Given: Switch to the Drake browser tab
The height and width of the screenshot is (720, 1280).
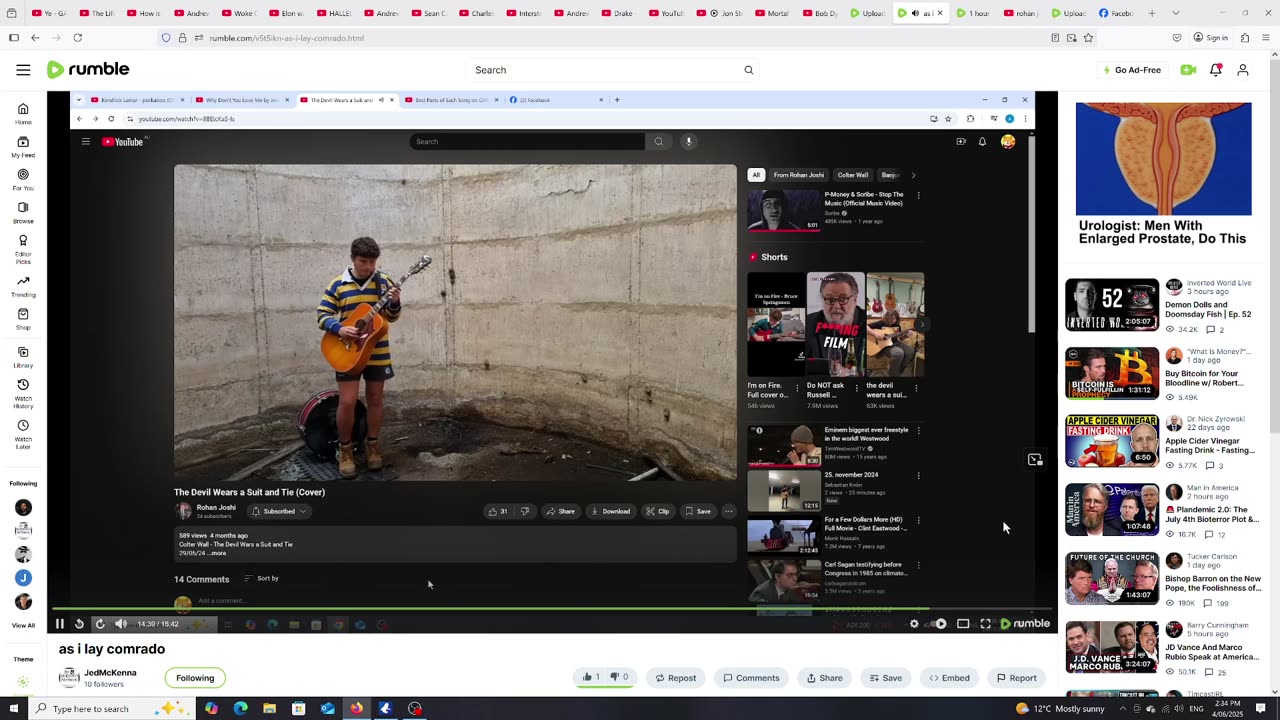Looking at the screenshot, I should coord(622,13).
